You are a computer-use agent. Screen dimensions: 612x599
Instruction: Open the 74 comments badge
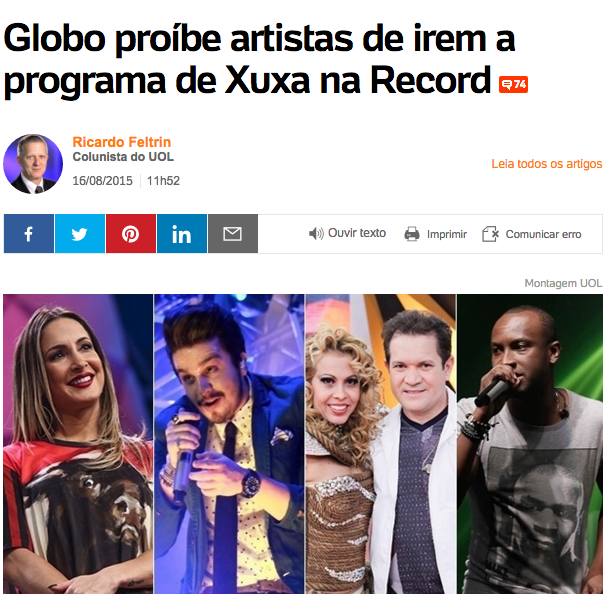click(x=513, y=84)
